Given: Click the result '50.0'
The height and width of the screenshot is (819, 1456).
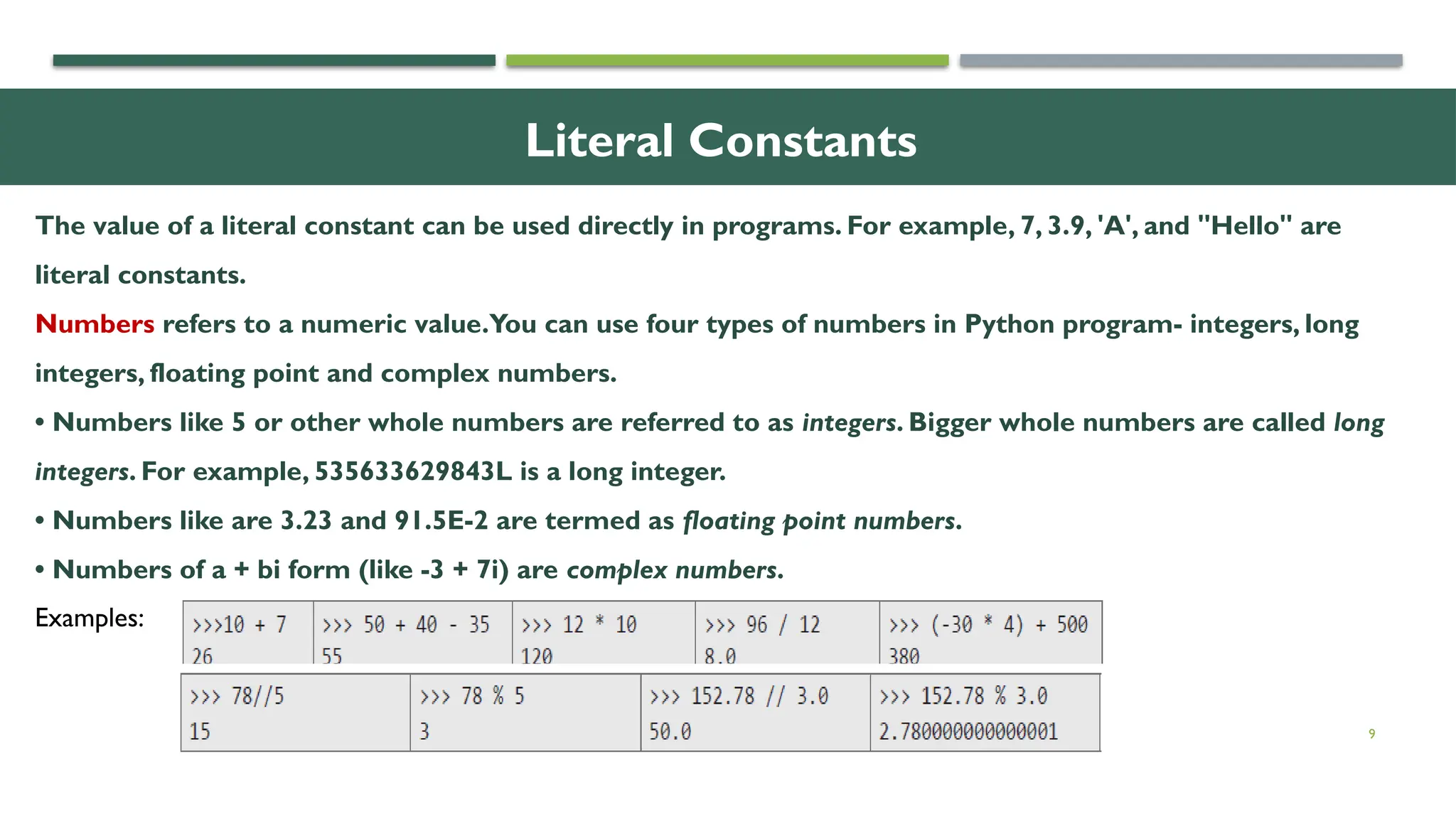Looking at the screenshot, I should pos(670,732).
